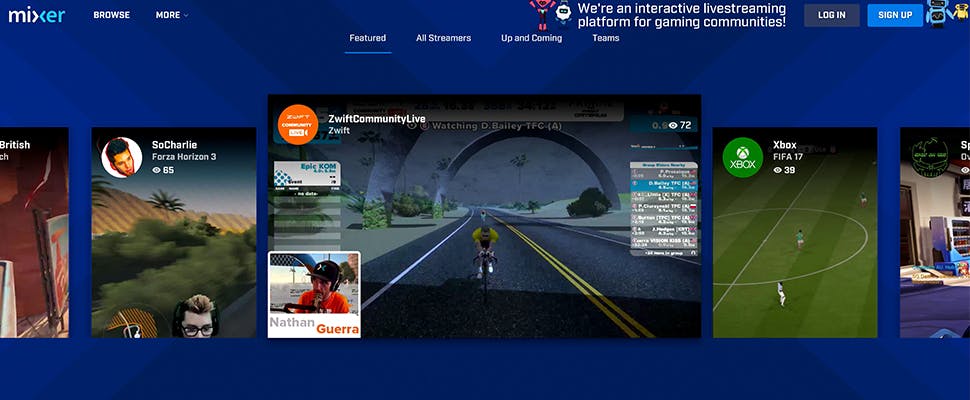Click SoCharlie's 65 viewer count
Screen dimensions: 970x400
pos(163,169)
